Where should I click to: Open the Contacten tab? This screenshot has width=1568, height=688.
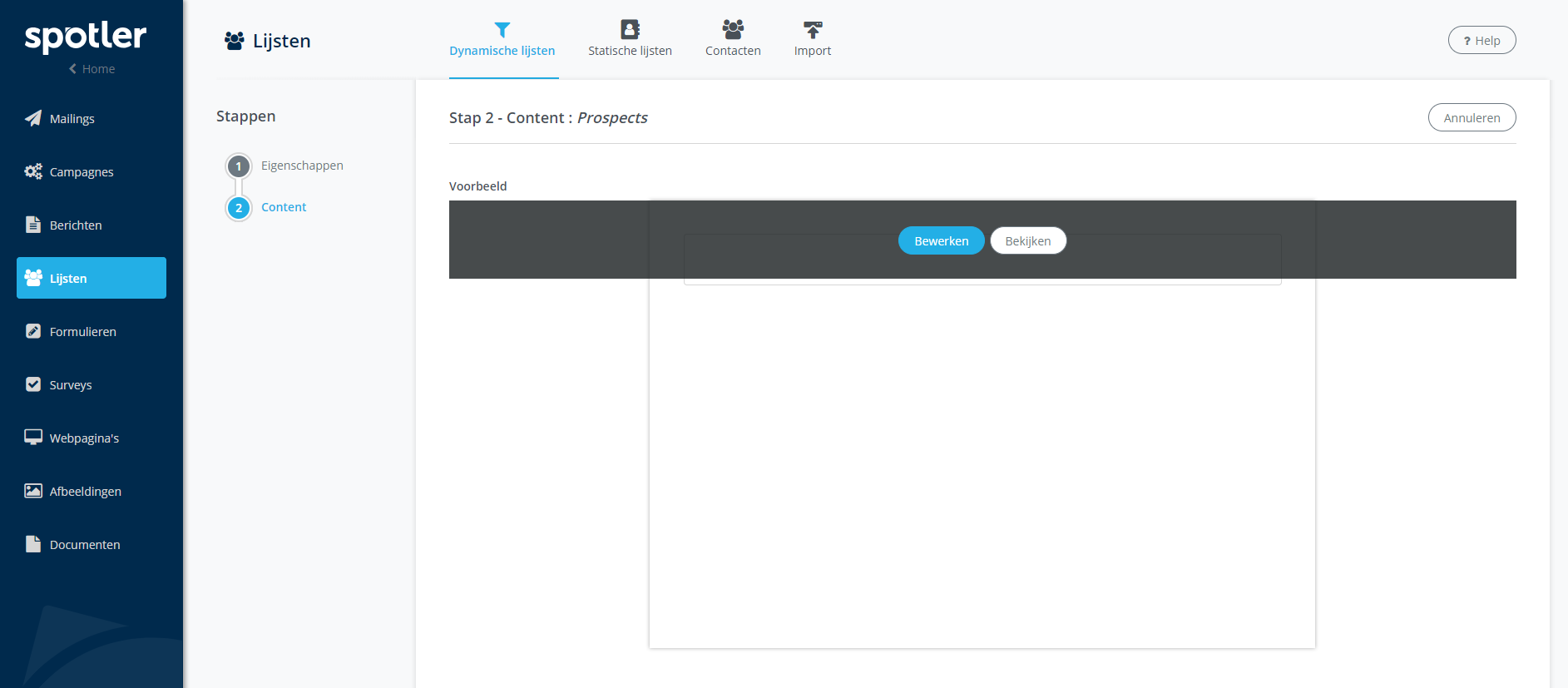point(733,40)
